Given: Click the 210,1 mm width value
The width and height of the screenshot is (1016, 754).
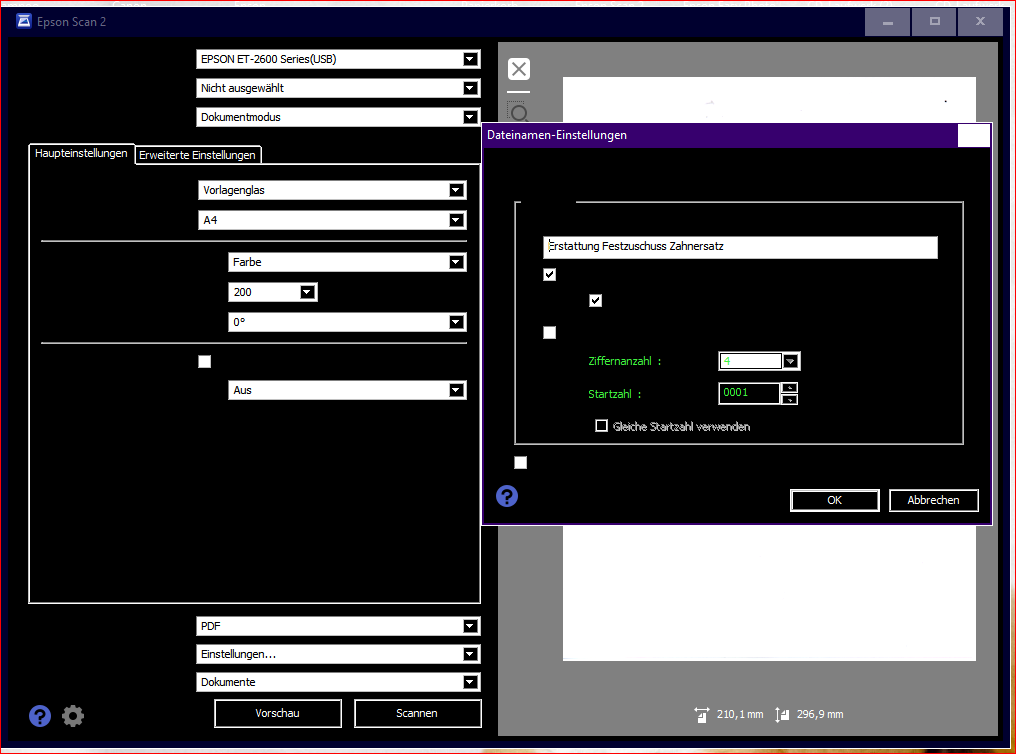Looking at the screenshot, I should pyautogui.click(x=740, y=714).
